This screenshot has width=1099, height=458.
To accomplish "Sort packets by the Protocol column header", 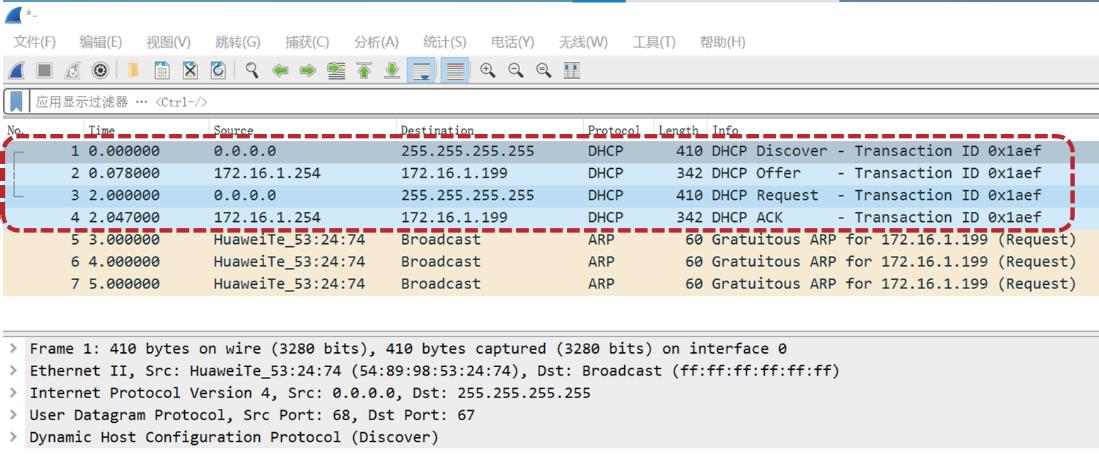I will 613,131.
